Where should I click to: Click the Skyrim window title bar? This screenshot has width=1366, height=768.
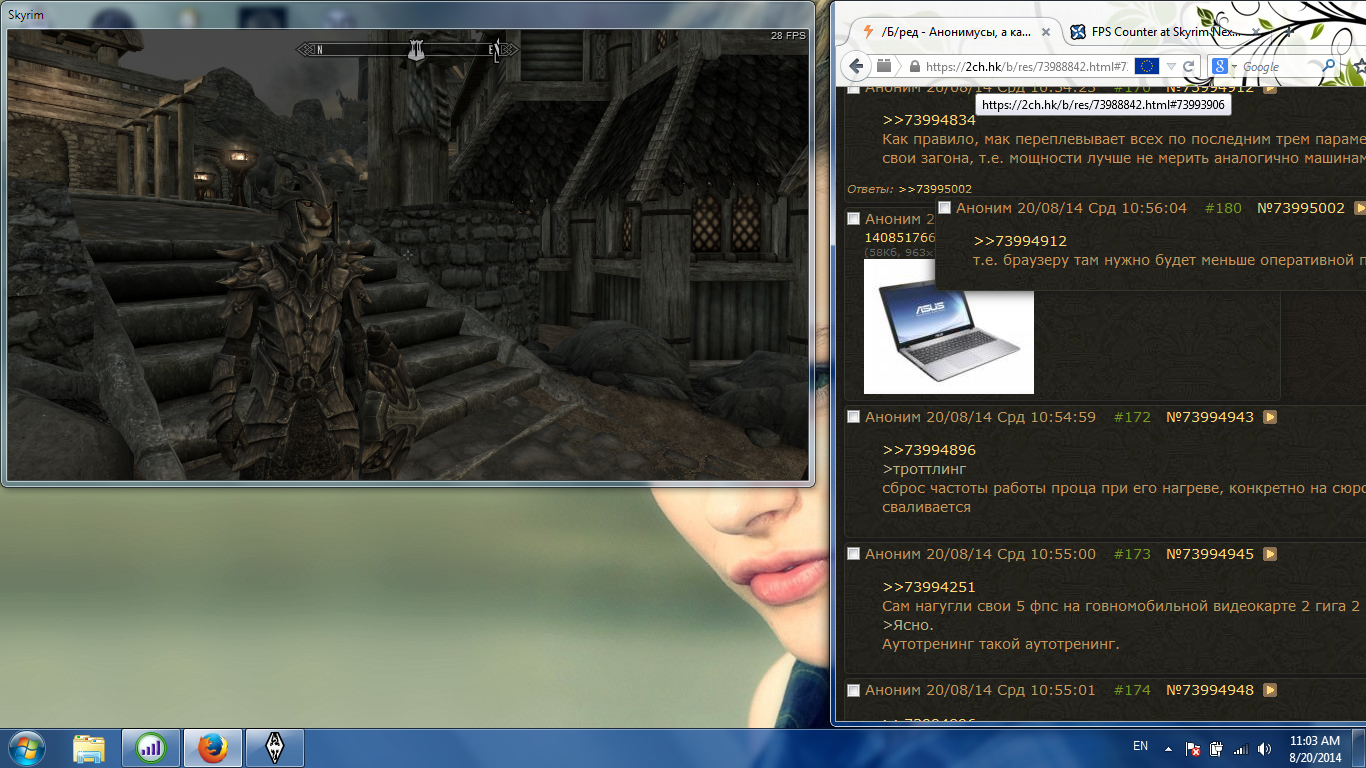point(408,14)
